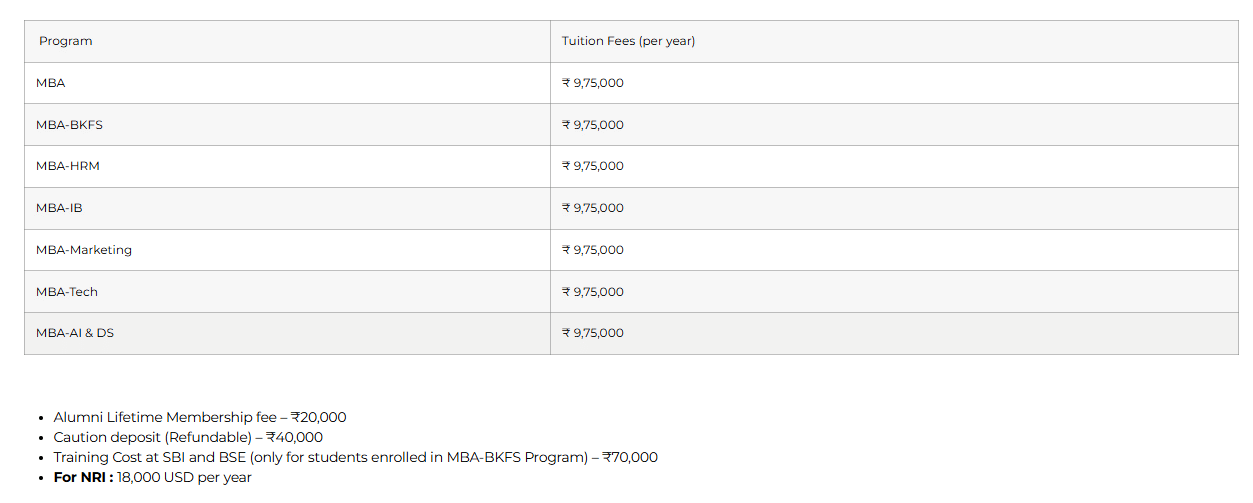Image resolution: width=1253 pixels, height=503 pixels.
Task: Select the MBA-AI & DS tuition fee
Action: point(593,333)
